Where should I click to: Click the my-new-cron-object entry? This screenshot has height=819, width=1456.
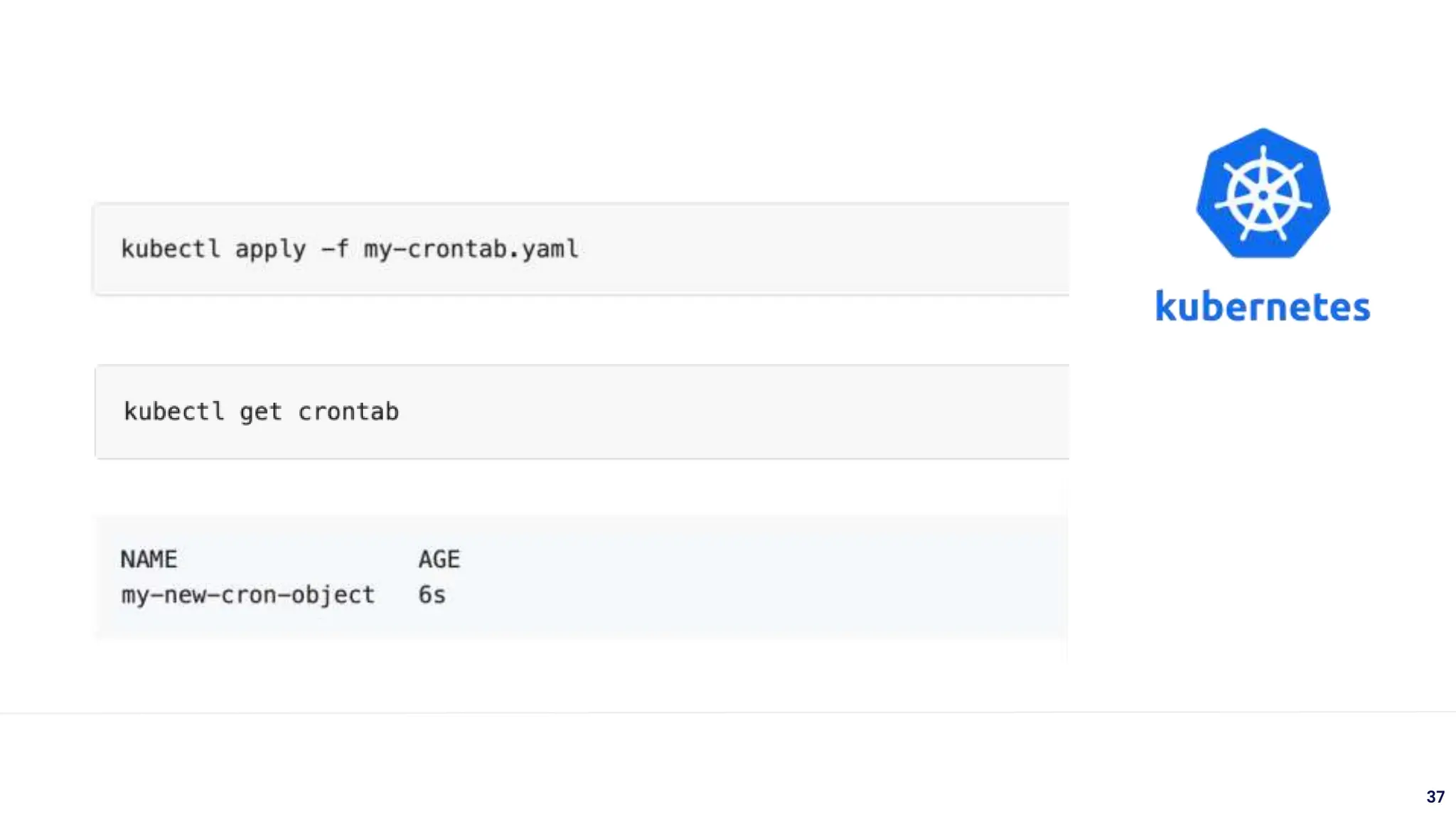[x=247, y=594]
